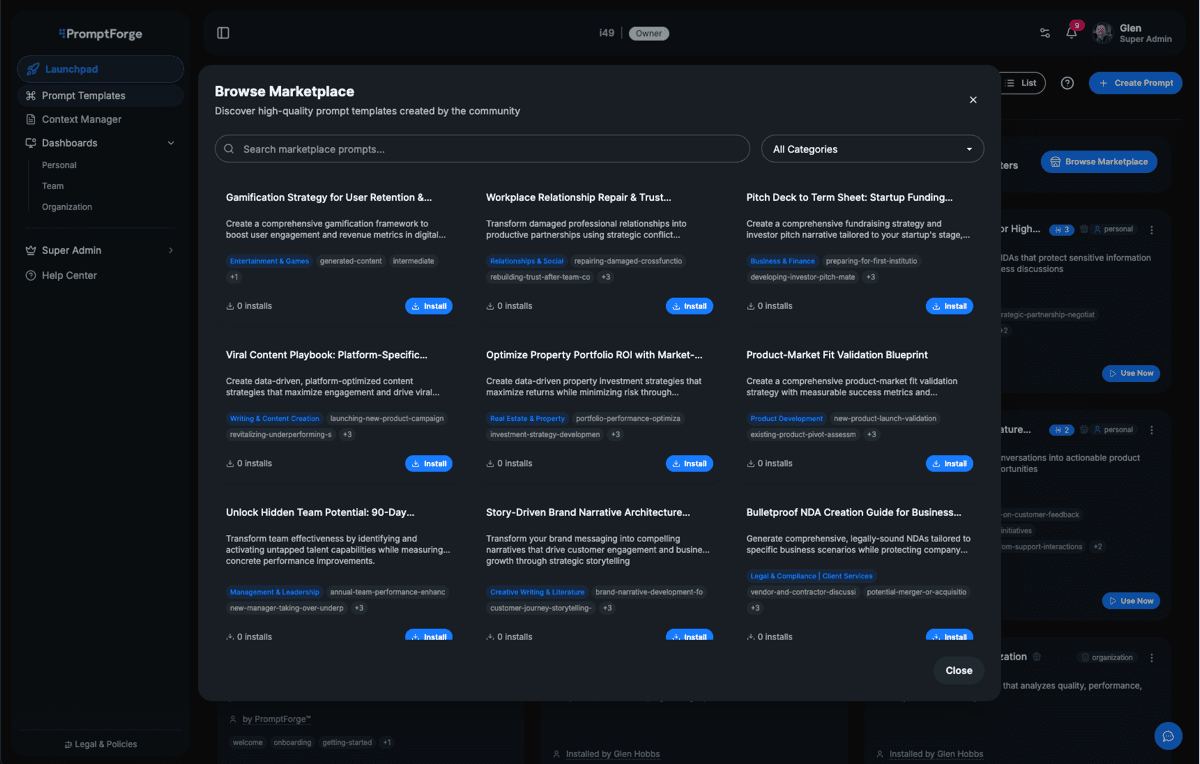Viewport: 1200px width, 764px height.
Task: Select the Team dashboard entry
Action: pos(52,186)
